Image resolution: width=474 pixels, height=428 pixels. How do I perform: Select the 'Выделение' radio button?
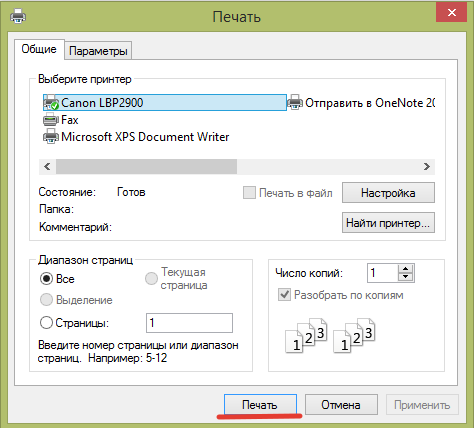(x=46, y=300)
